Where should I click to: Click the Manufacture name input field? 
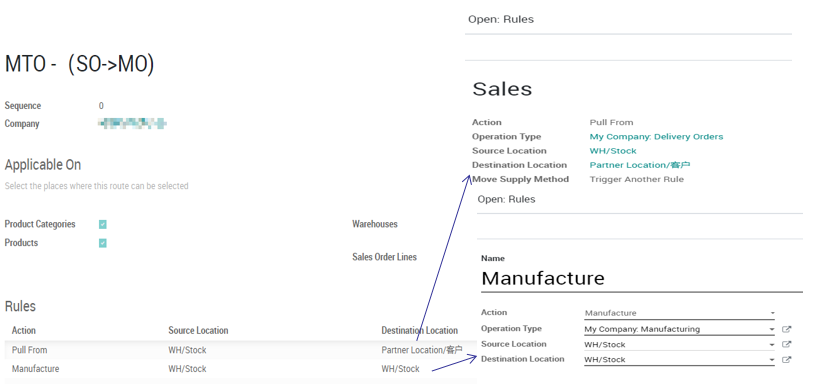(642, 278)
